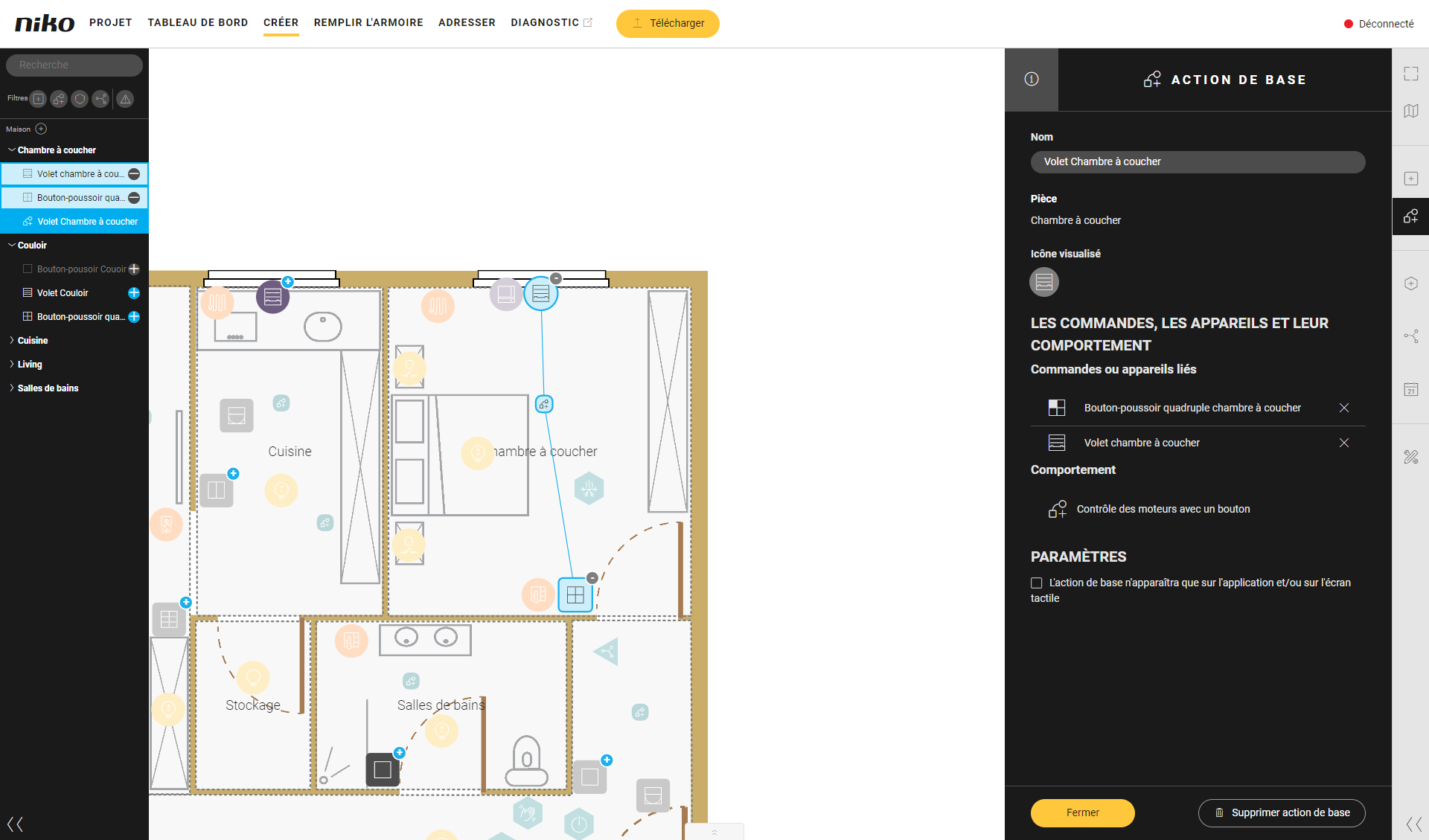Click the Nom input field

pos(1197,161)
